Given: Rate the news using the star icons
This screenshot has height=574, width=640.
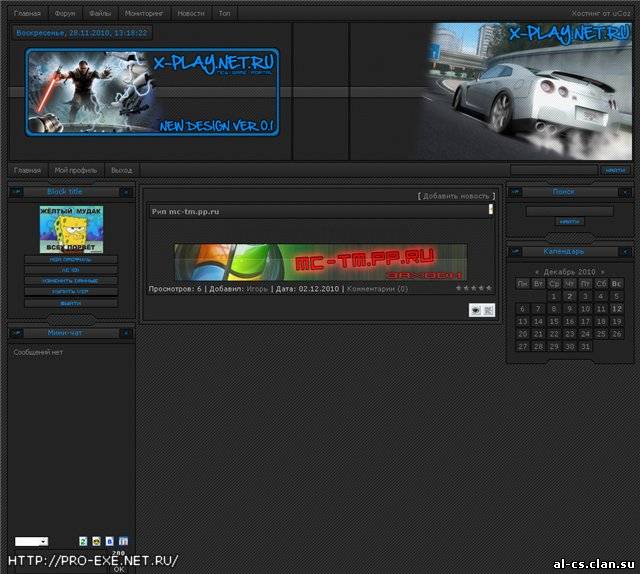Looking at the screenshot, I should [x=474, y=288].
